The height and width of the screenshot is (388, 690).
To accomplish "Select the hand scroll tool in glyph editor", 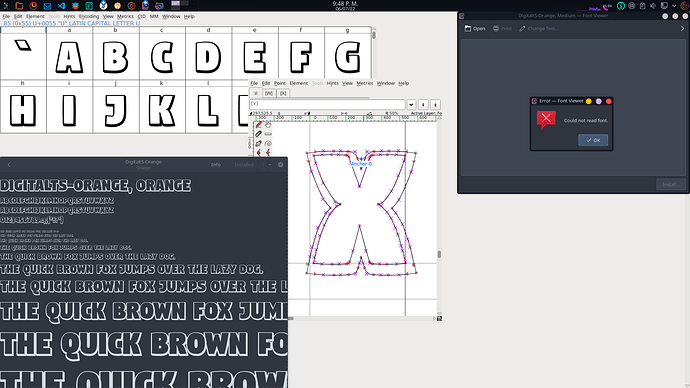I will pos(268,125).
